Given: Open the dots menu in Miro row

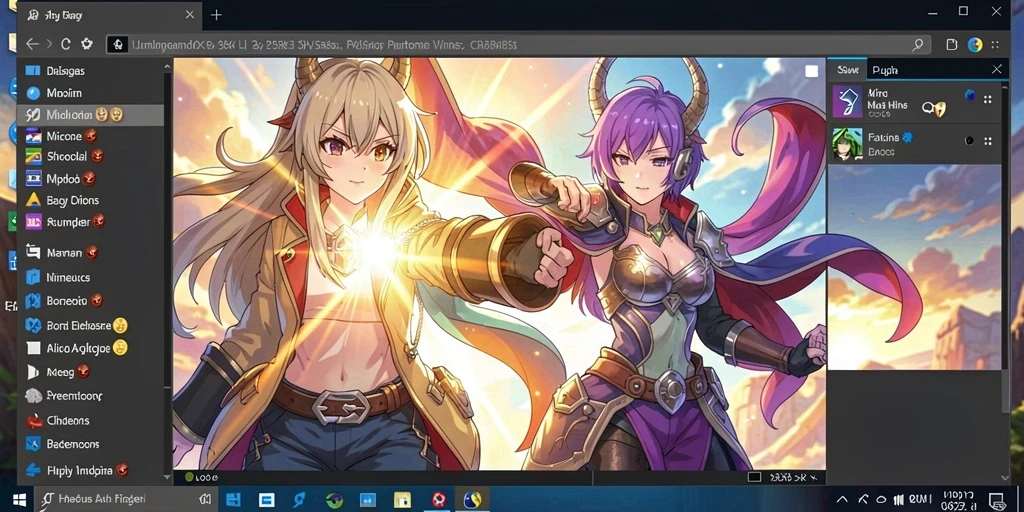Looking at the screenshot, I should [987, 100].
